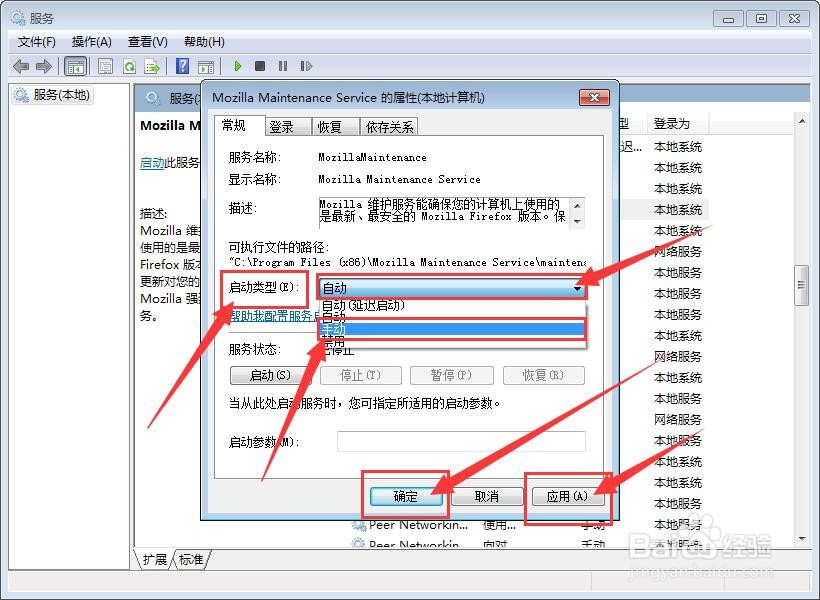Click the description box down scroll arrow
The image size is (820, 600).
pos(577,221)
